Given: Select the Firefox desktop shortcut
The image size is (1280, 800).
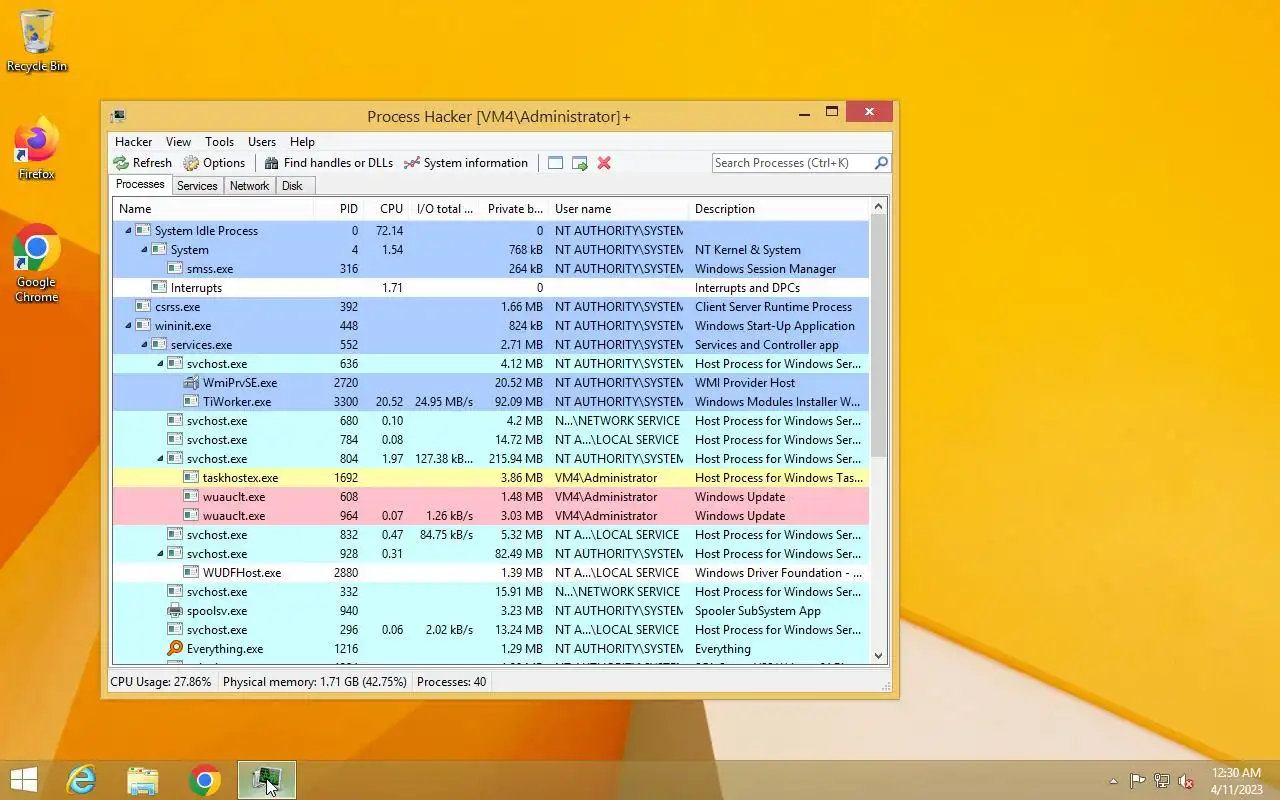Looking at the screenshot, I should (x=37, y=150).
